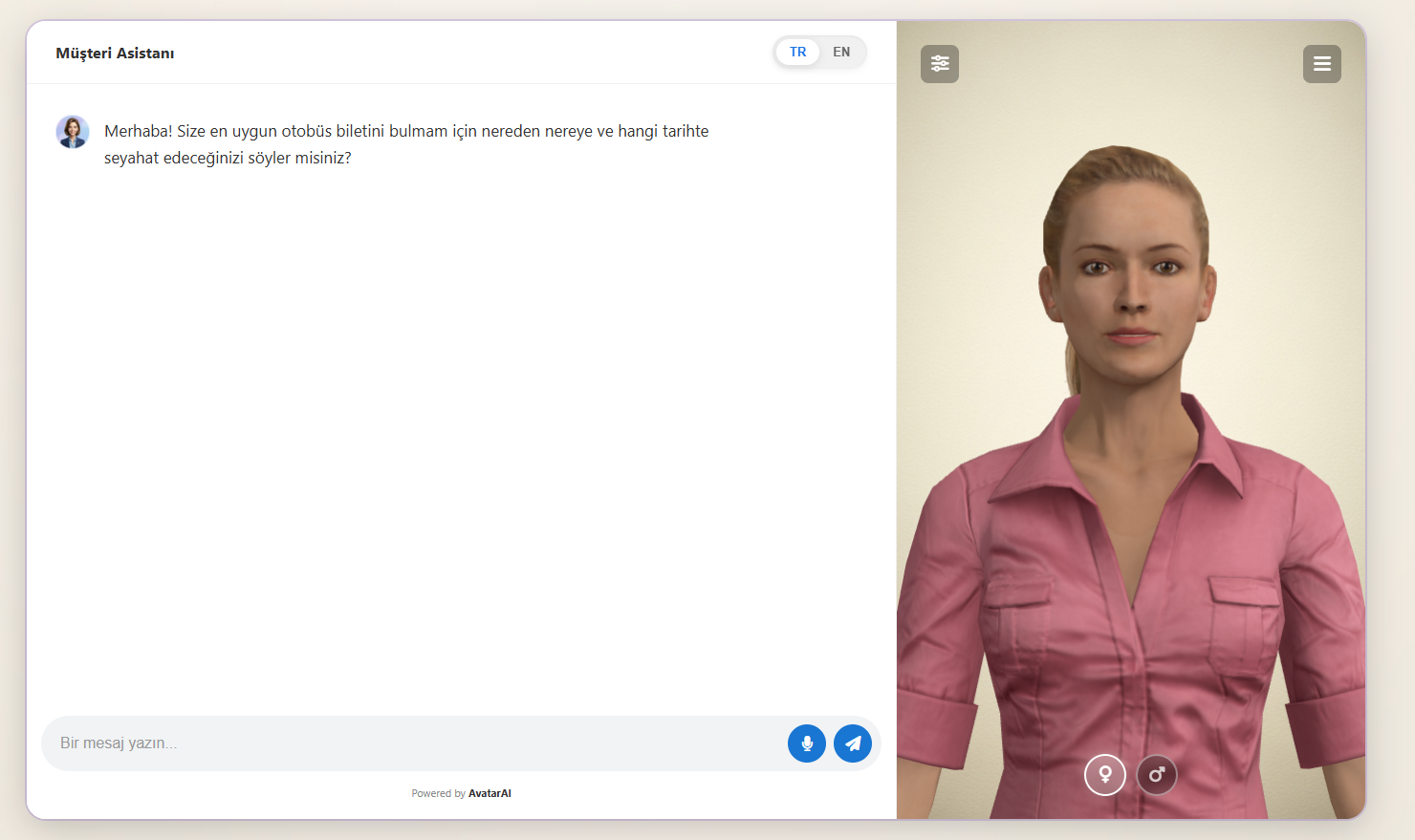Switch to the male avatar icon
1415x840 pixels.
pos(1157,774)
